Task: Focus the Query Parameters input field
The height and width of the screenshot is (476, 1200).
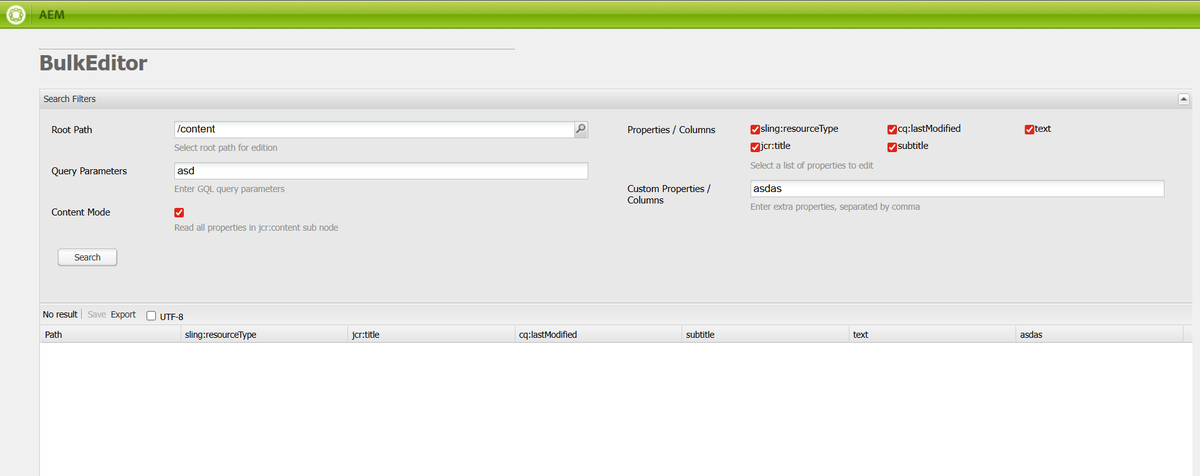Action: click(381, 171)
